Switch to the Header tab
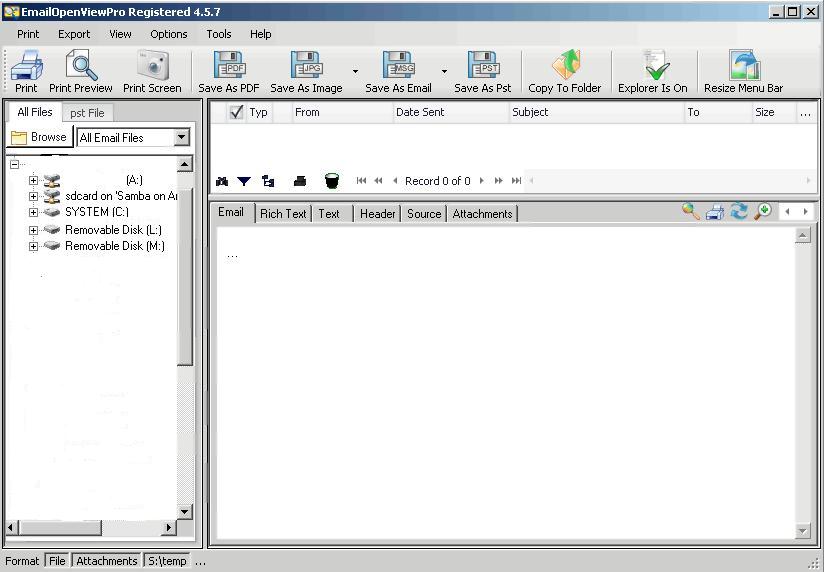The height and width of the screenshot is (572, 824). [377, 213]
